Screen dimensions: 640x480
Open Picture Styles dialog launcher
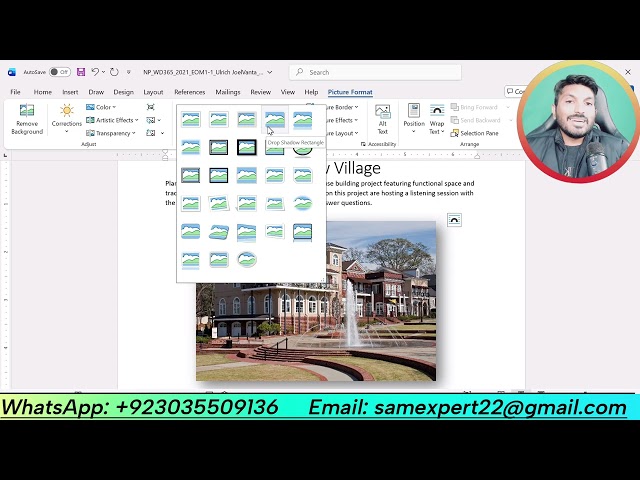tap(363, 144)
